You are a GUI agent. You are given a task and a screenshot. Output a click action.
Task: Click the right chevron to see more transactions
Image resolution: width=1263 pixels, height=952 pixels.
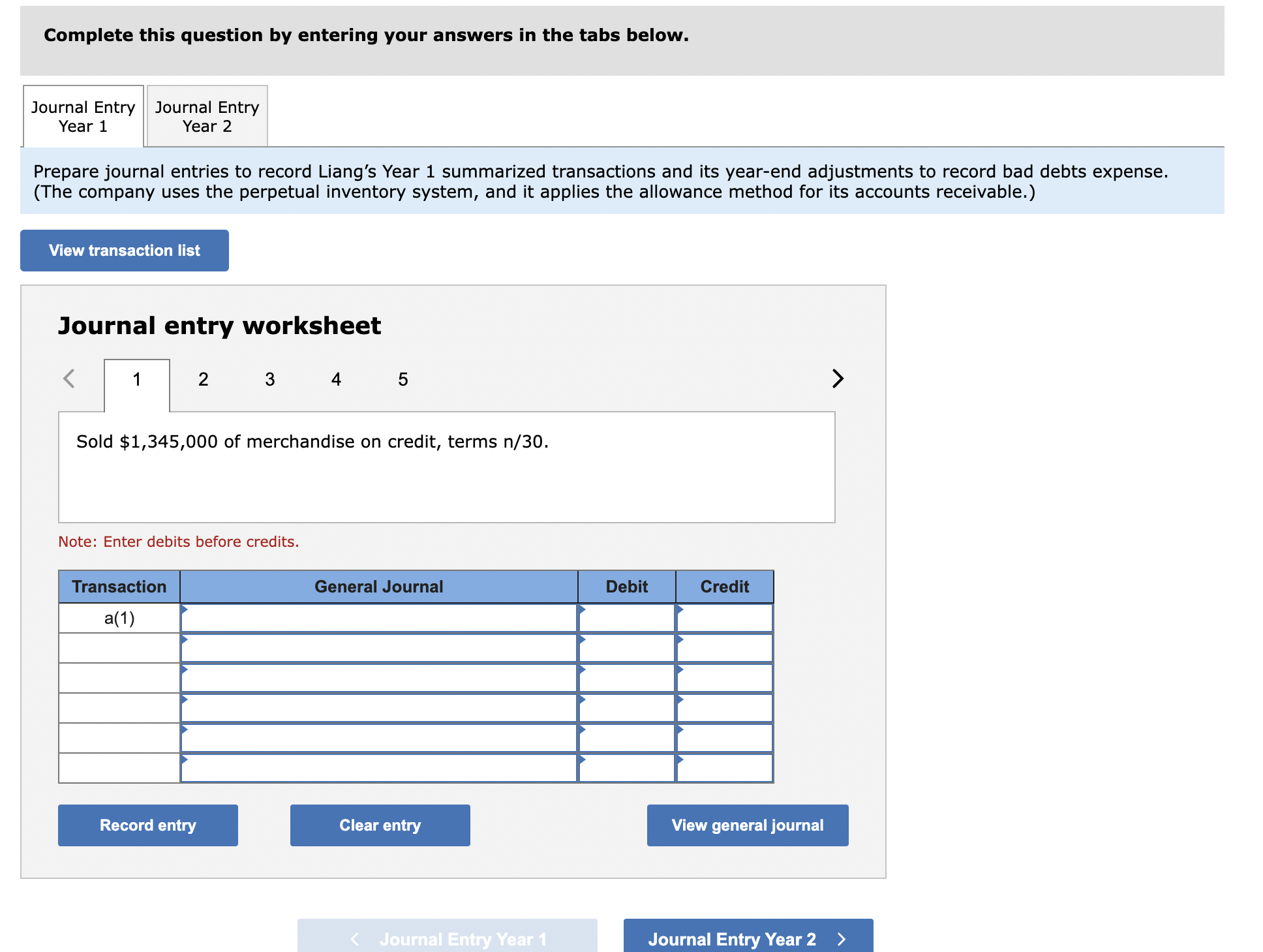click(x=838, y=378)
